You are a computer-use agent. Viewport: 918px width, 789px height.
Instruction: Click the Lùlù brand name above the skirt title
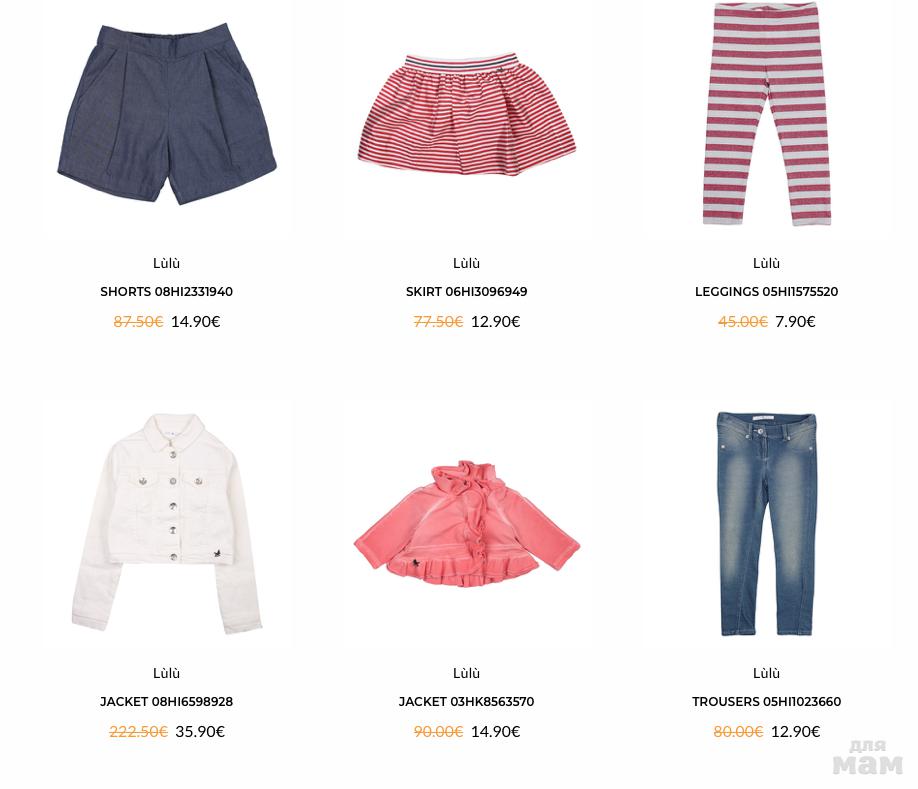point(467,263)
